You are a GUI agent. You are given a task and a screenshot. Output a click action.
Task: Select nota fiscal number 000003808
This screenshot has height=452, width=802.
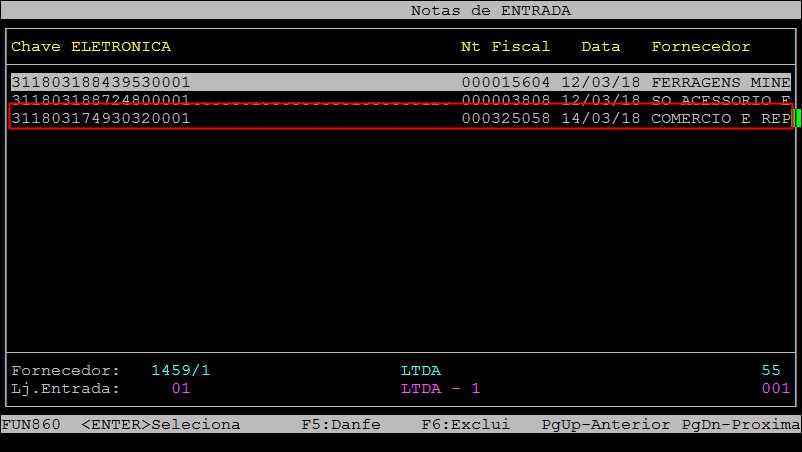coord(505,100)
